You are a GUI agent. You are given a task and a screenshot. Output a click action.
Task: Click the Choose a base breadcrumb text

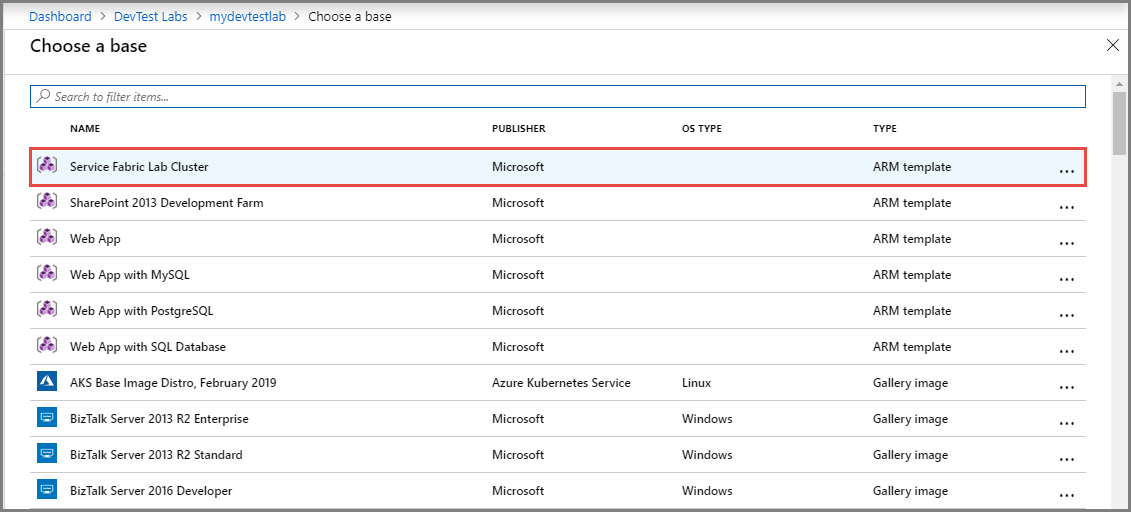pyautogui.click(x=350, y=16)
